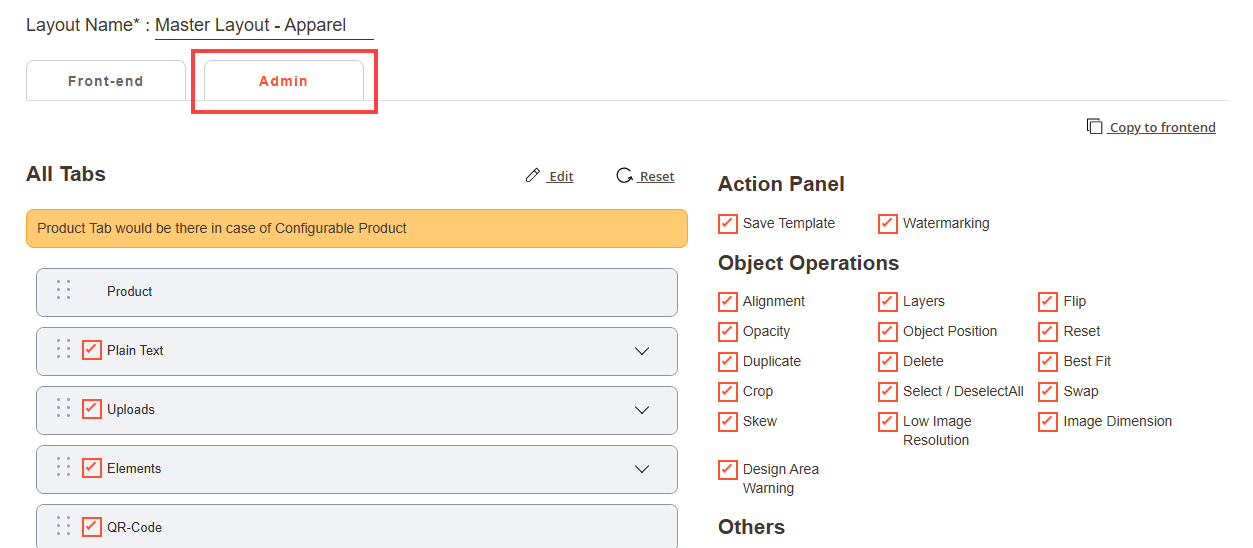1253x548 pixels.
Task: Select the Admin tab
Action: point(283,81)
